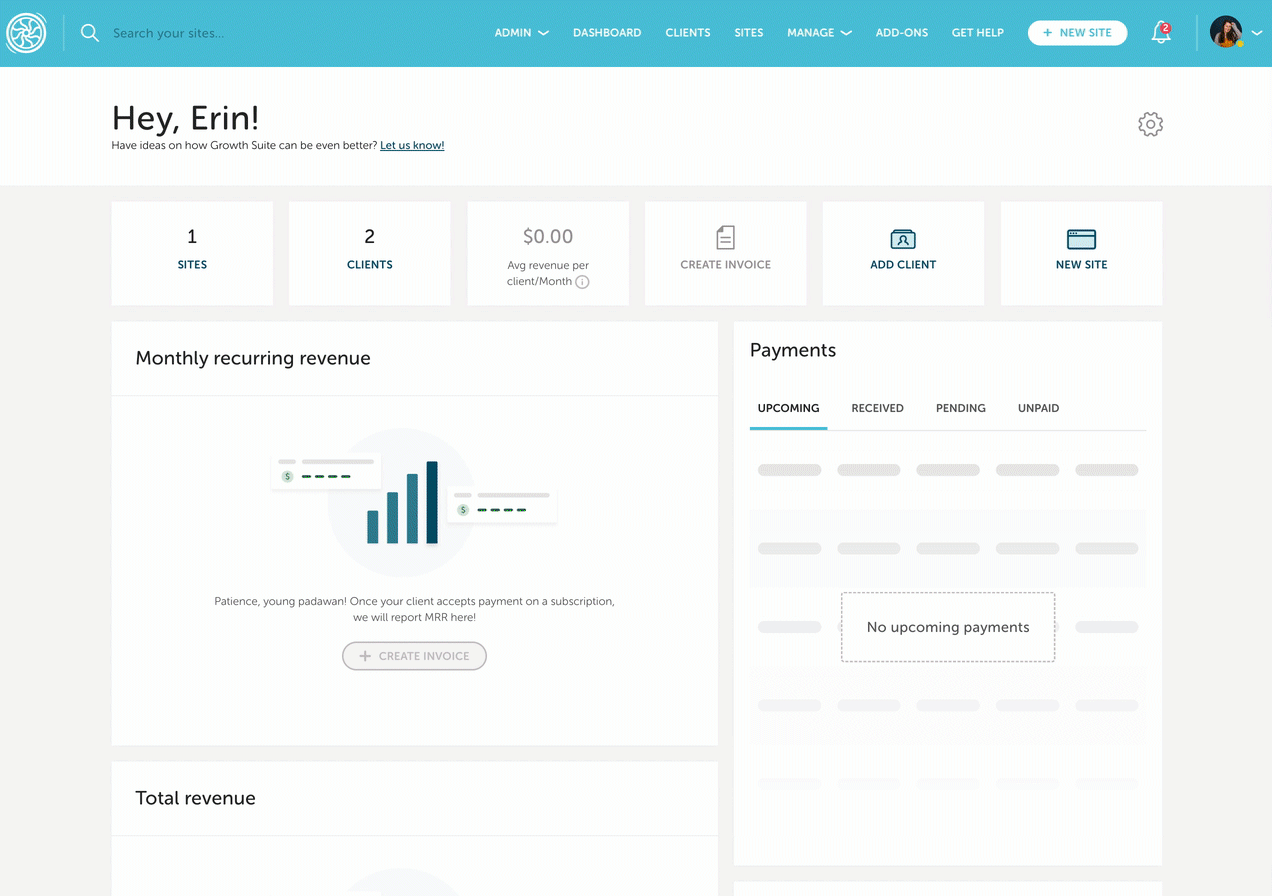Click the Create Invoice quick card
1272x896 pixels.
tap(726, 253)
